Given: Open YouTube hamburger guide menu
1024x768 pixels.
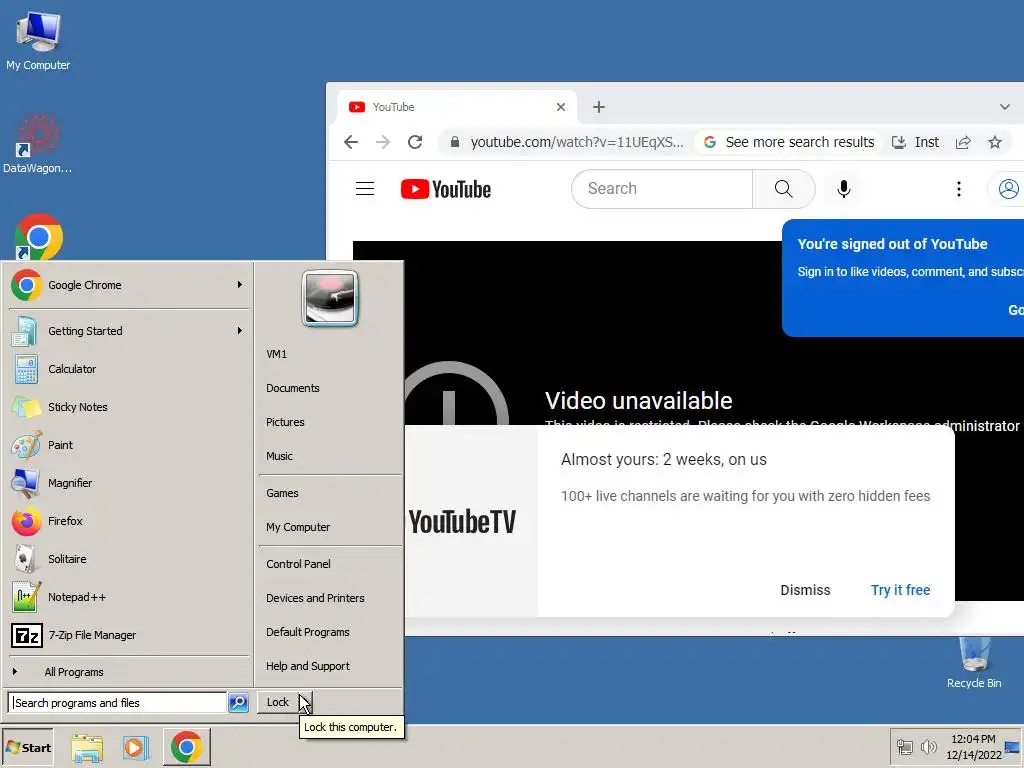Looking at the screenshot, I should point(365,189).
